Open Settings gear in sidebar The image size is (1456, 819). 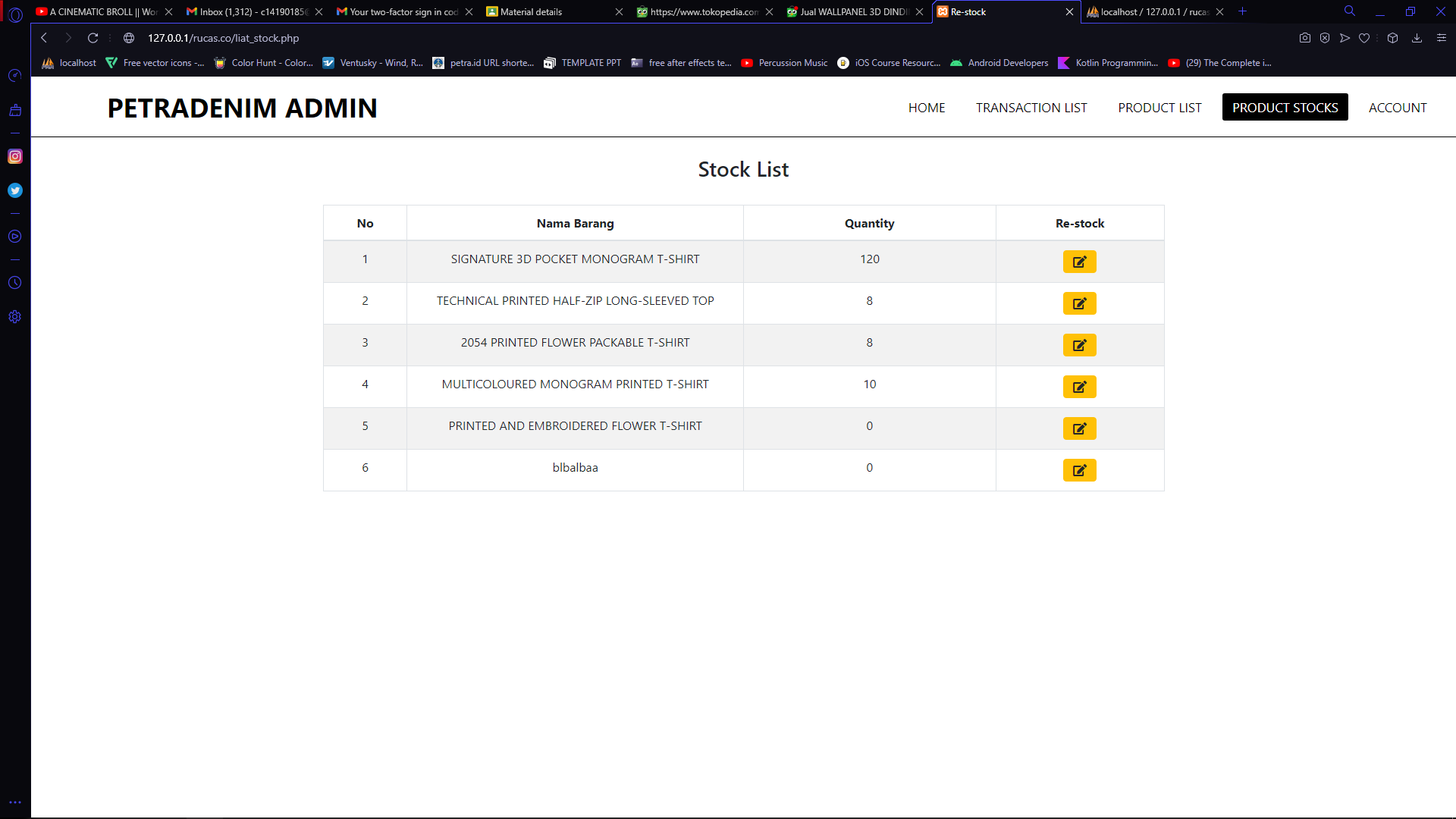tap(15, 316)
